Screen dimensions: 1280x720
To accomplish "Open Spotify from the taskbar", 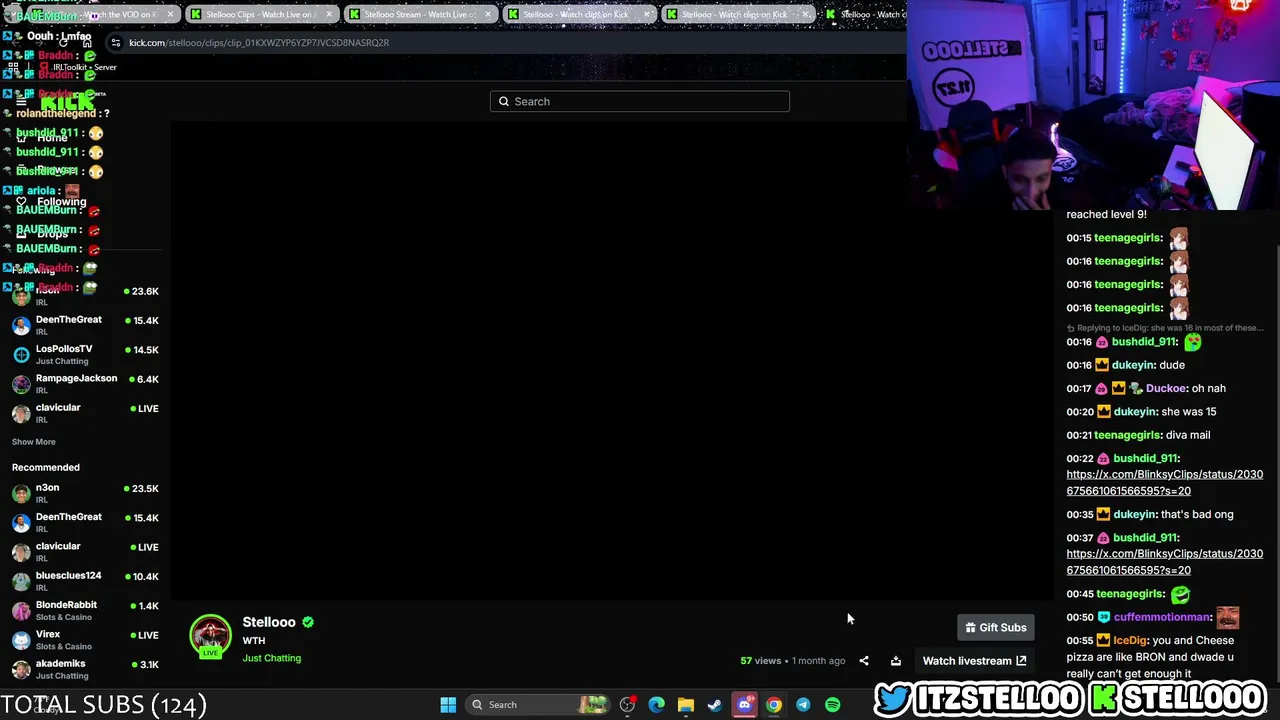I will (x=832, y=705).
